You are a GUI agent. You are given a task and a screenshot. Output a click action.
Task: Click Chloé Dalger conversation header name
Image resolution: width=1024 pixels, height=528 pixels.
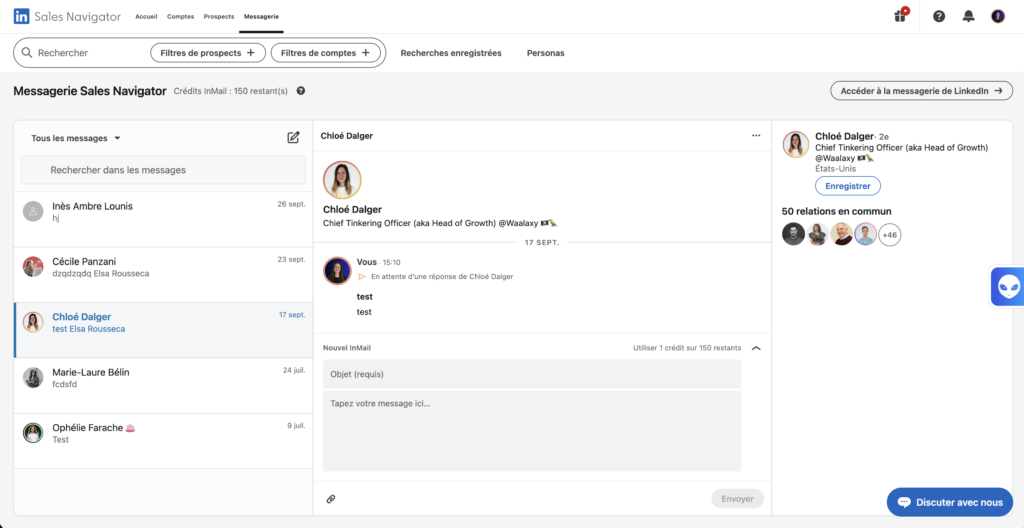pos(347,136)
